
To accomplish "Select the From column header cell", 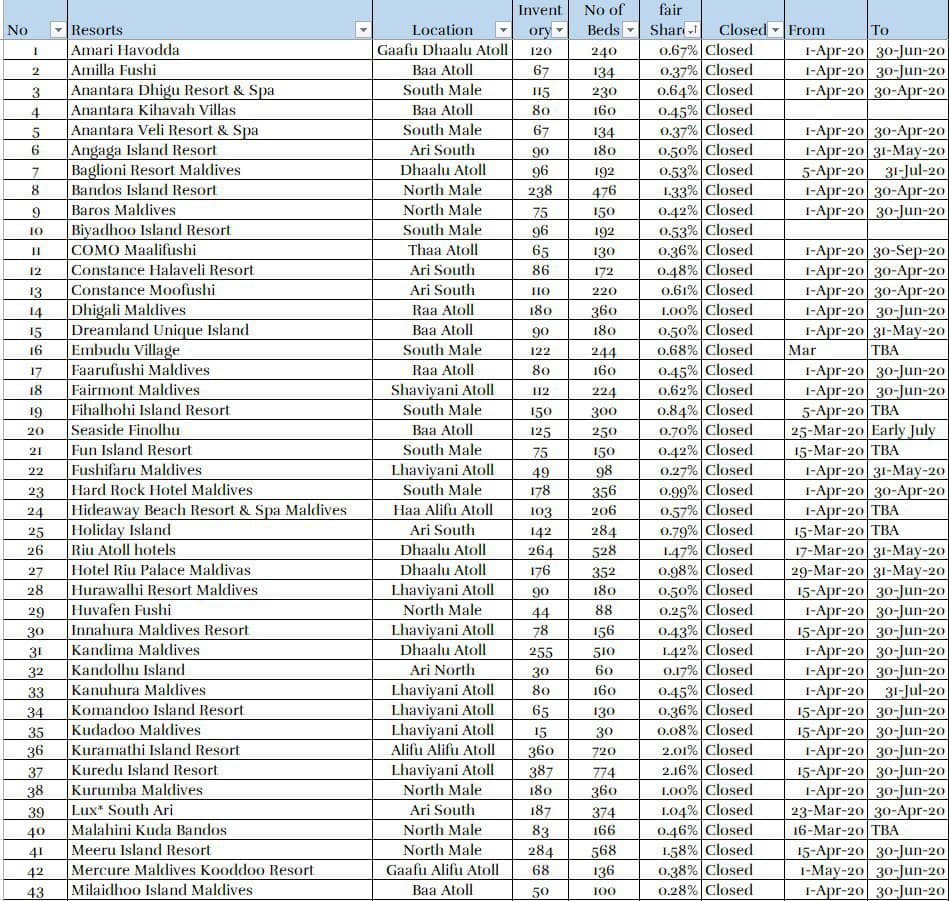I will point(824,30).
